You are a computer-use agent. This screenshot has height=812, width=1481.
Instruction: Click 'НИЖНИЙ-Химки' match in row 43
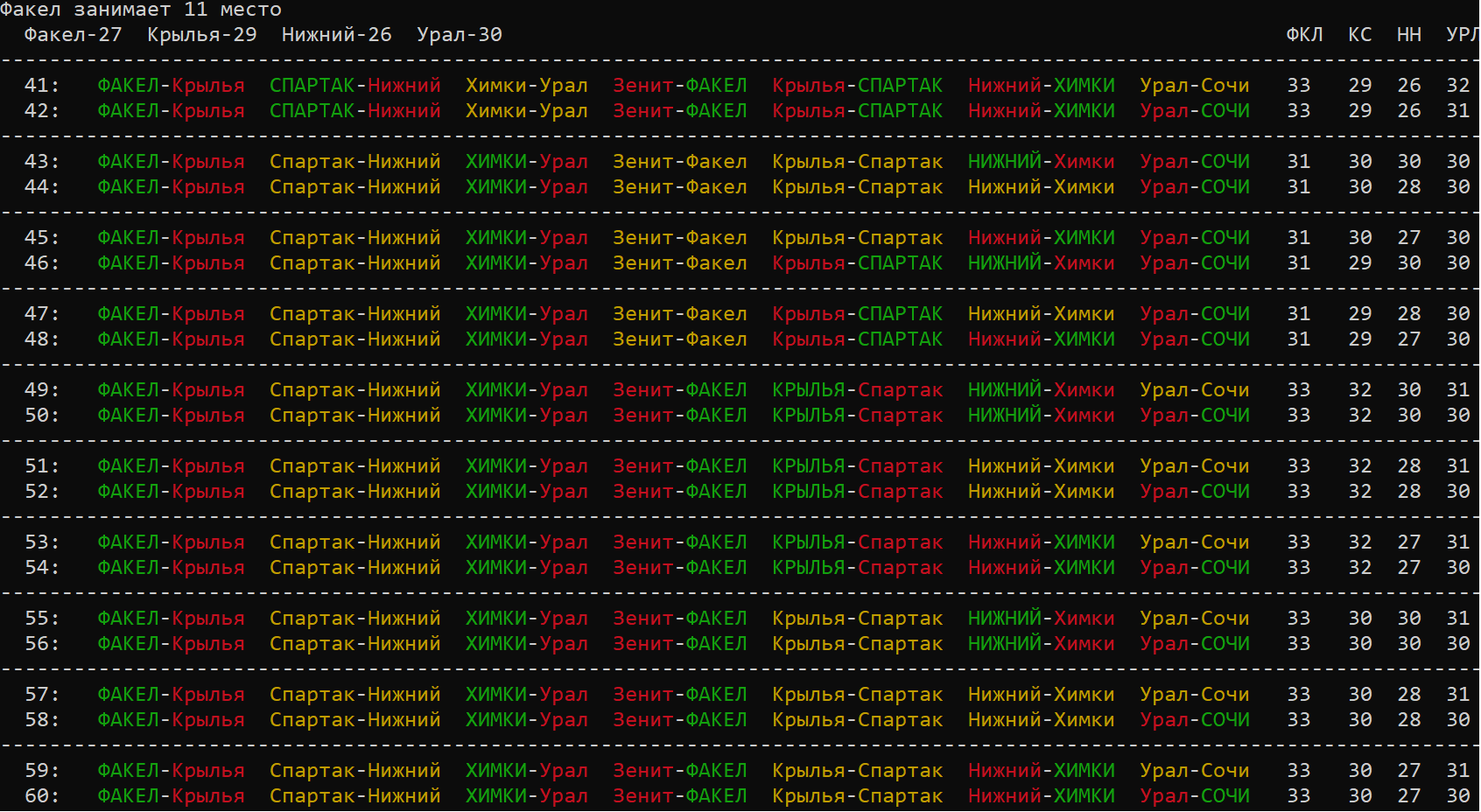(1042, 162)
